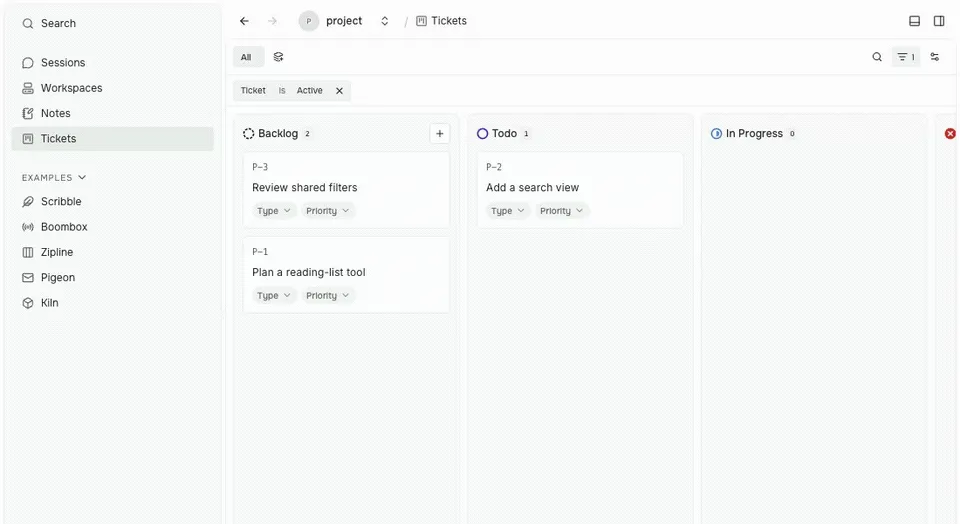960x524 pixels.
Task: Select Tickets in the sidebar
Action: coord(113,139)
